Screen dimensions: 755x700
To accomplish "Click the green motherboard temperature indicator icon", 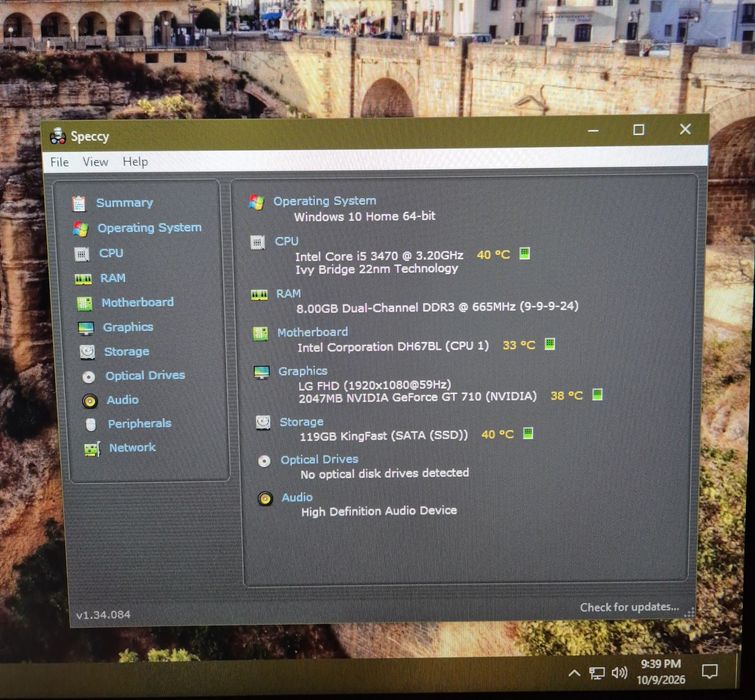I will 549,344.
